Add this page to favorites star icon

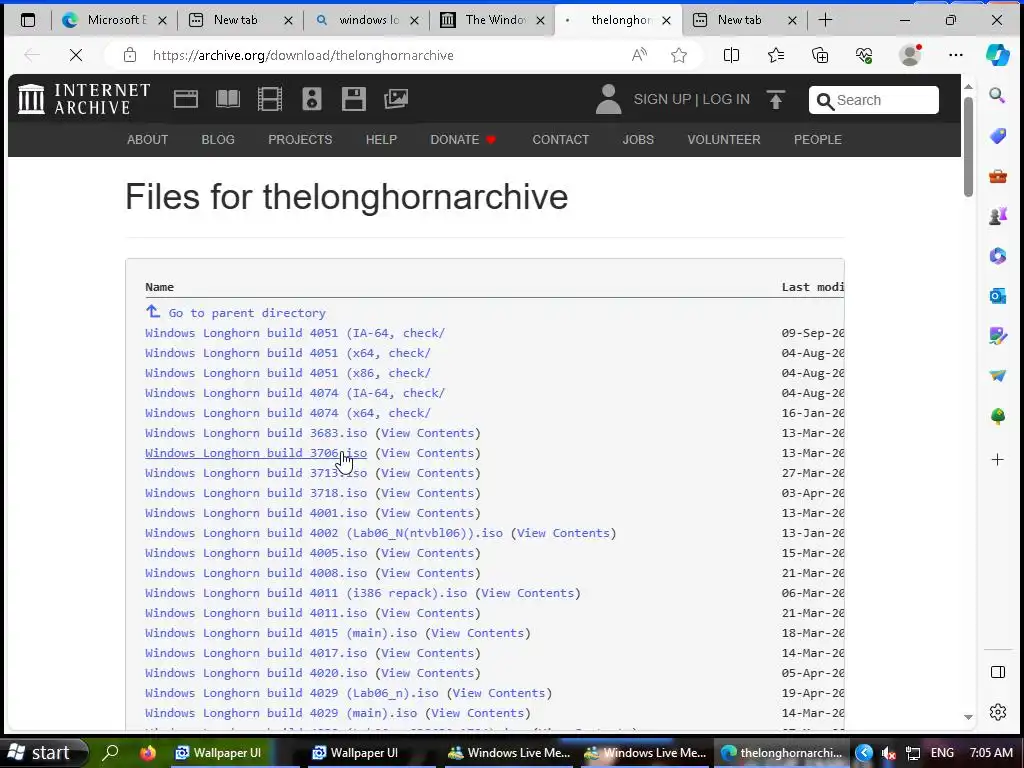(x=679, y=56)
